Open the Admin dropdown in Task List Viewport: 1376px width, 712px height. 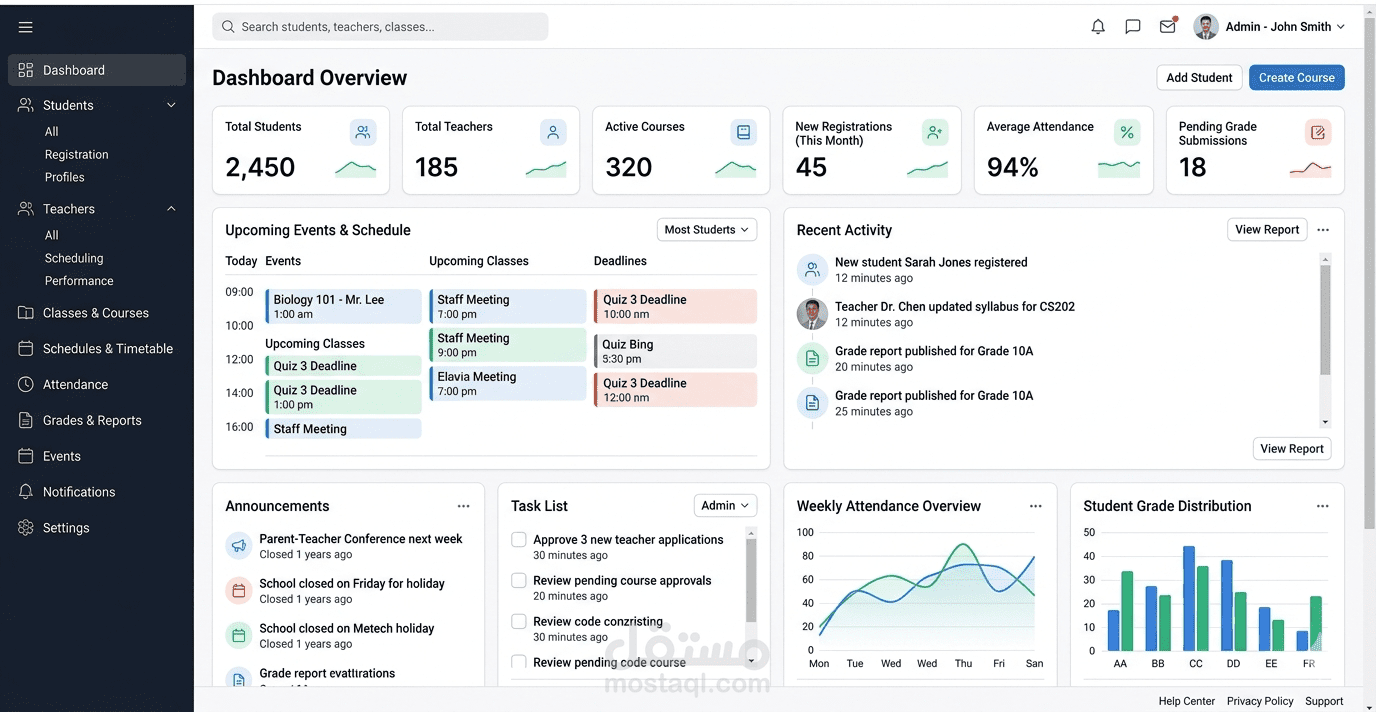(x=725, y=506)
